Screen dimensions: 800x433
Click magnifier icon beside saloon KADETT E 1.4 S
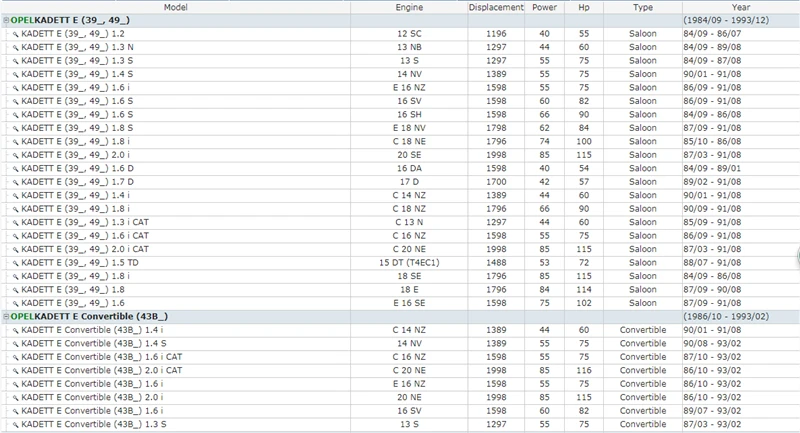coord(16,74)
